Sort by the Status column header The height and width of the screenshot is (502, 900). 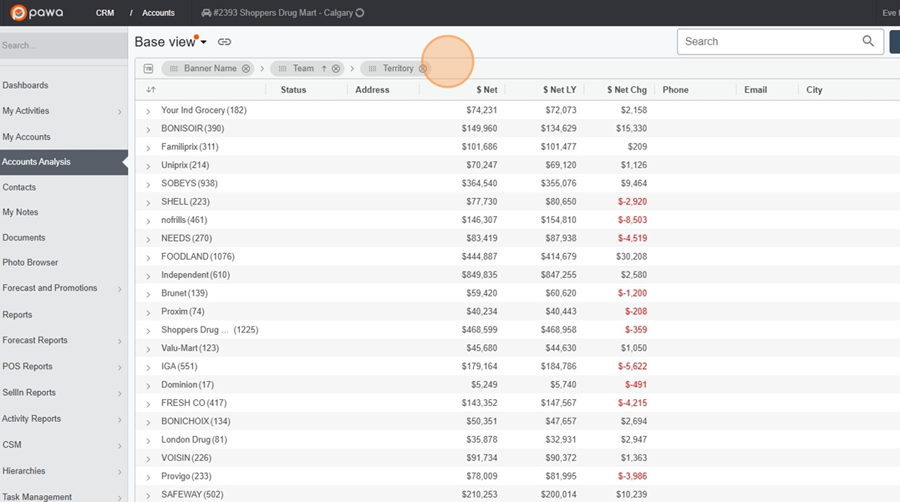pos(293,89)
